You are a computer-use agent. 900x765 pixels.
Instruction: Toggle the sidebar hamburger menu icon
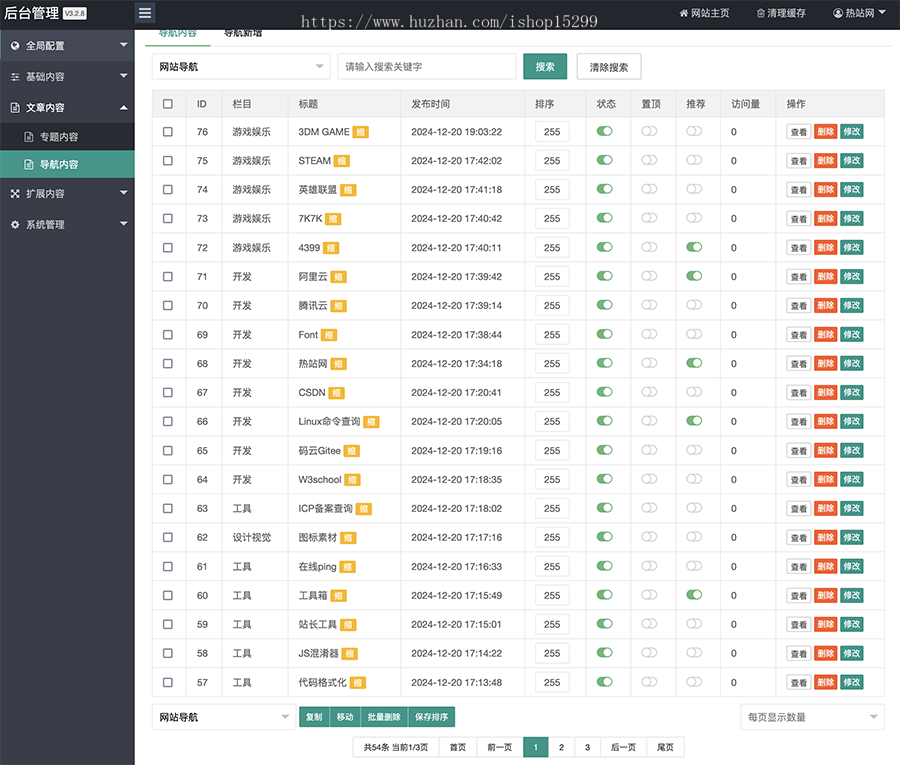(x=145, y=13)
